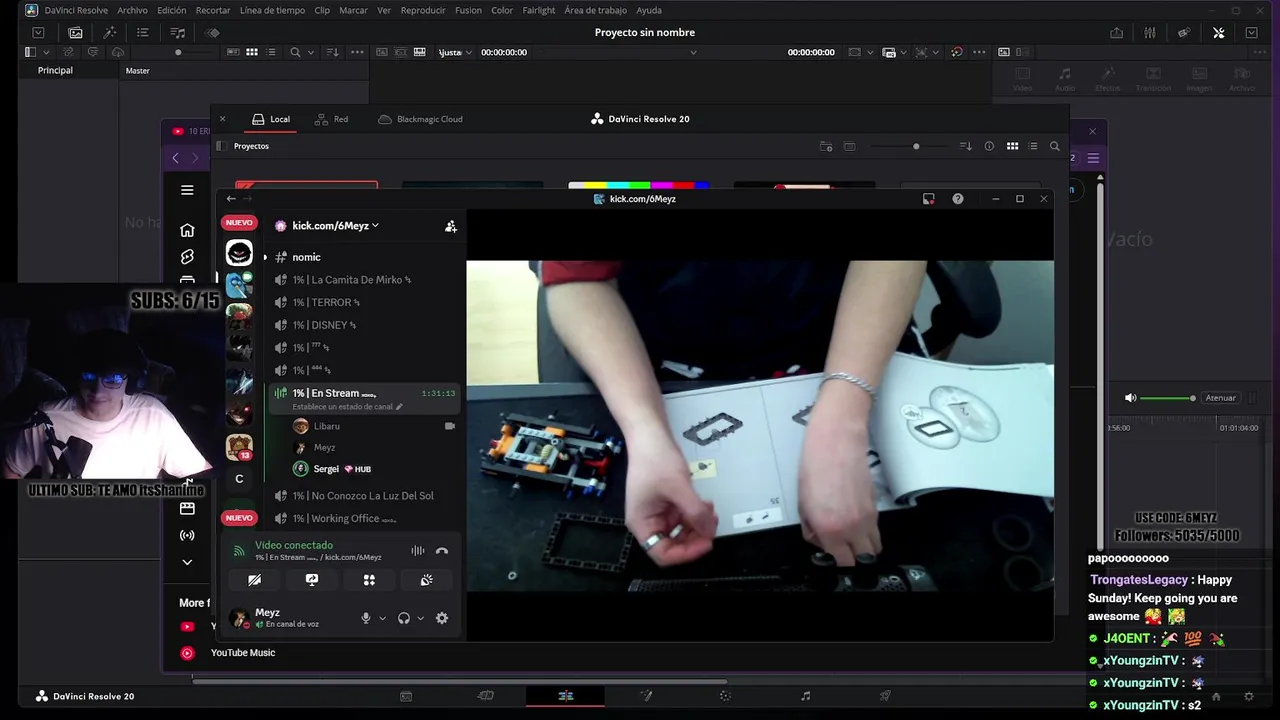This screenshot has width=1280, height=720.
Task: Open the Fusion menu in menu bar
Action: click(x=468, y=10)
